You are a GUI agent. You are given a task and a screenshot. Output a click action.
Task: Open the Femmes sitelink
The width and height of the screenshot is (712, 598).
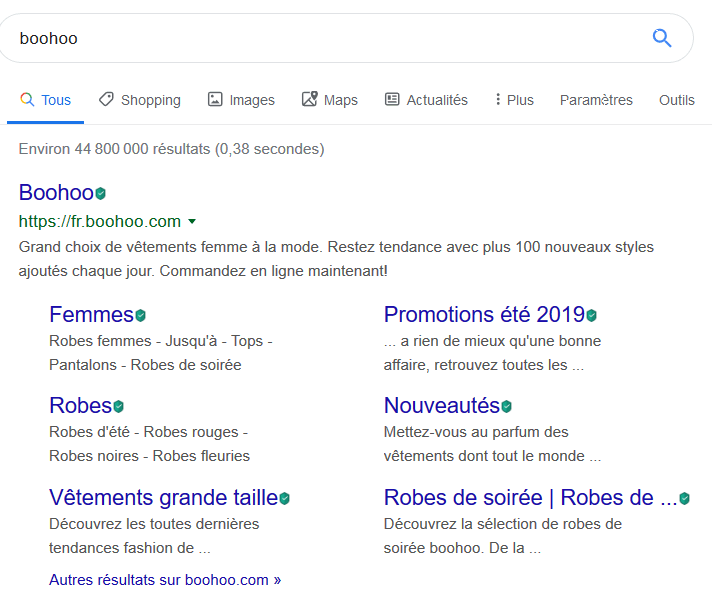(x=91, y=315)
